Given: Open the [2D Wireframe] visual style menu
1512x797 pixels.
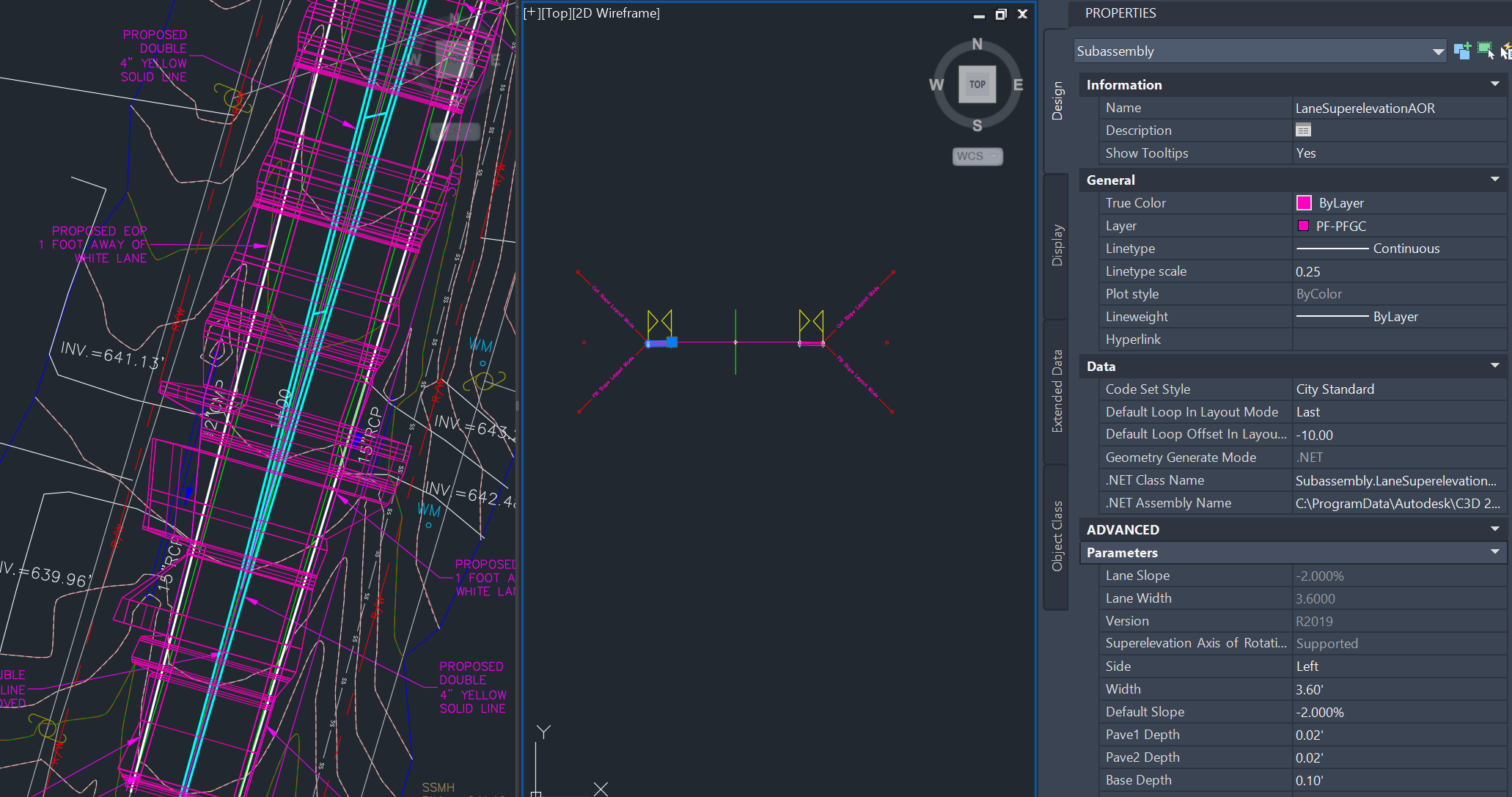Looking at the screenshot, I should (x=618, y=13).
